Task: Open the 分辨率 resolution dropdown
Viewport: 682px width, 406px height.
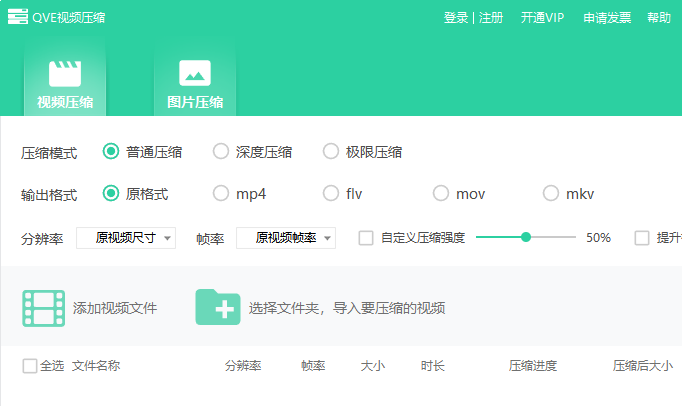Action: tap(126, 238)
